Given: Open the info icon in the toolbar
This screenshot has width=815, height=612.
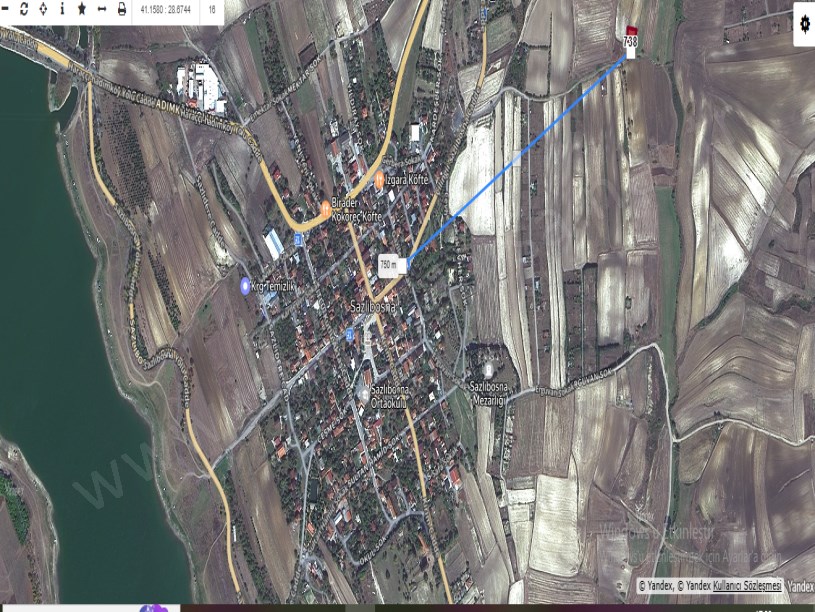Looking at the screenshot, I should tap(62, 9).
